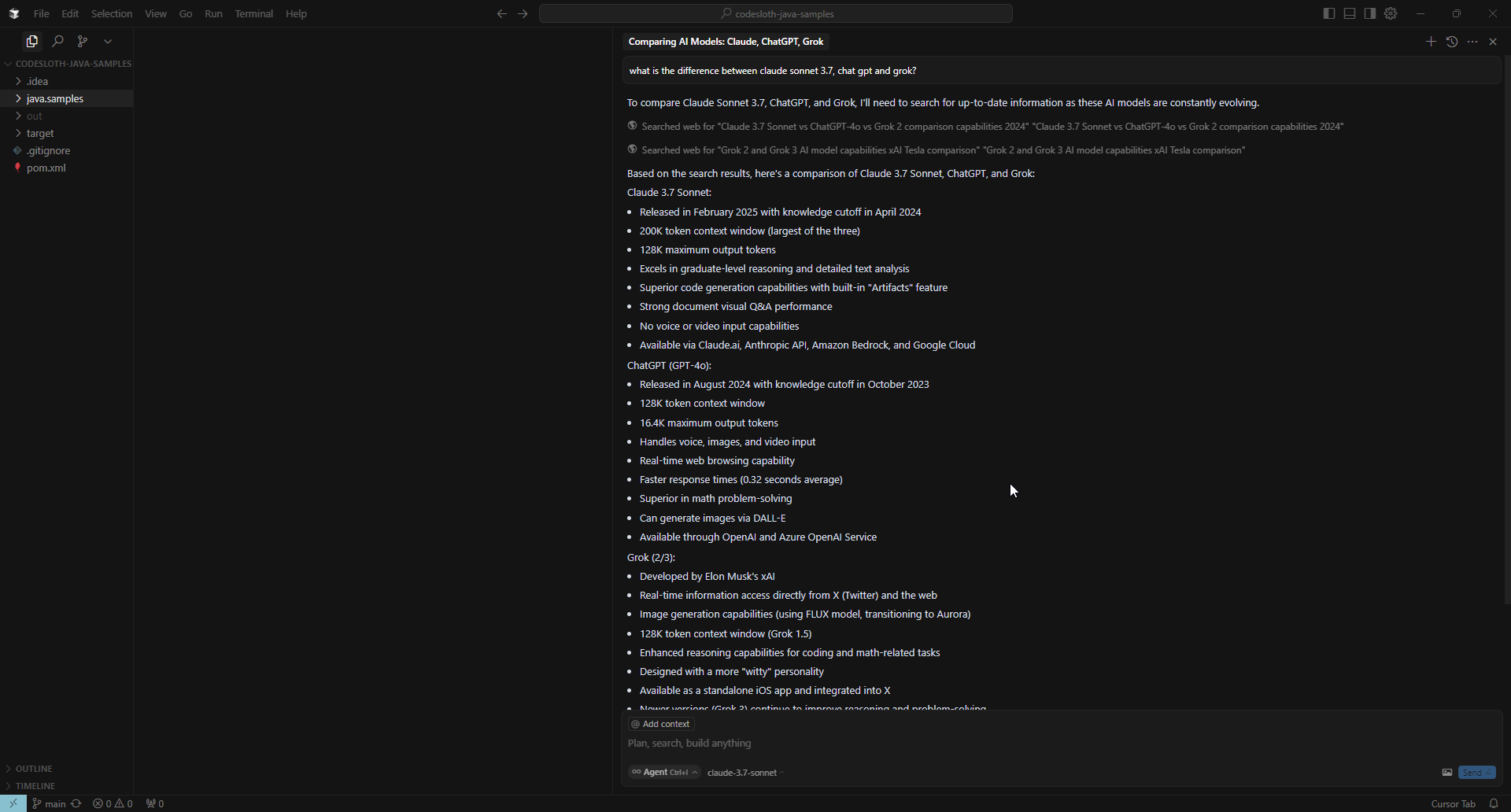Open the Explorer view icon
1511x812 pixels.
(x=32, y=41)
